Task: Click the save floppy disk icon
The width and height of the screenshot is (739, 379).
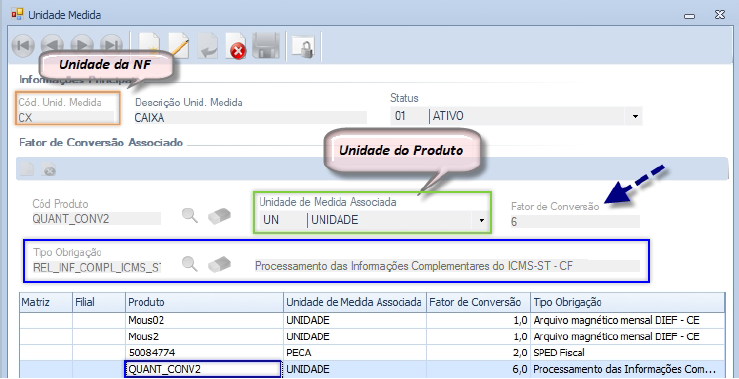Action: [266, 46]
